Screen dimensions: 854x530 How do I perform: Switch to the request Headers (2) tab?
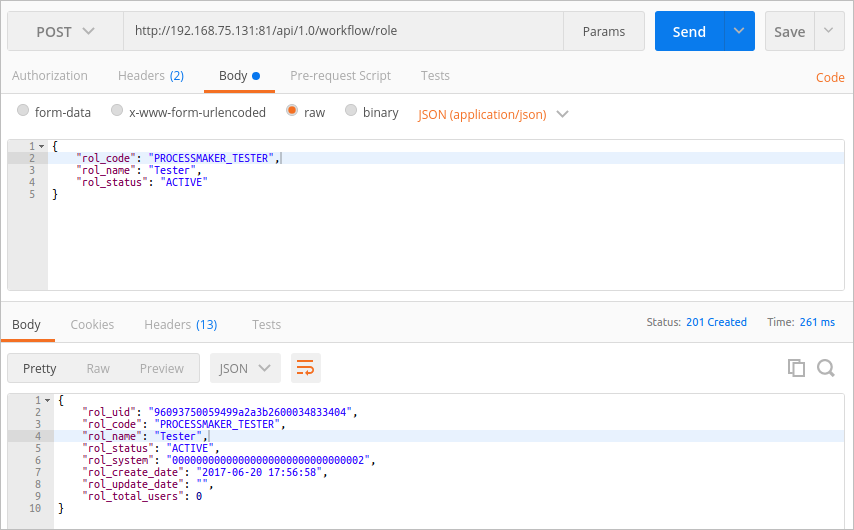[150, 76]
